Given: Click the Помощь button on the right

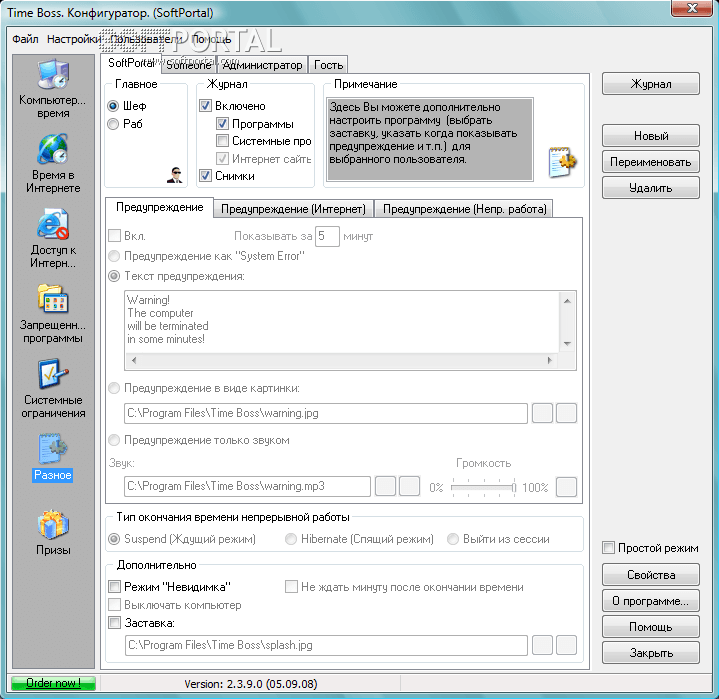Looking at the screenshot, I should 651,627.
